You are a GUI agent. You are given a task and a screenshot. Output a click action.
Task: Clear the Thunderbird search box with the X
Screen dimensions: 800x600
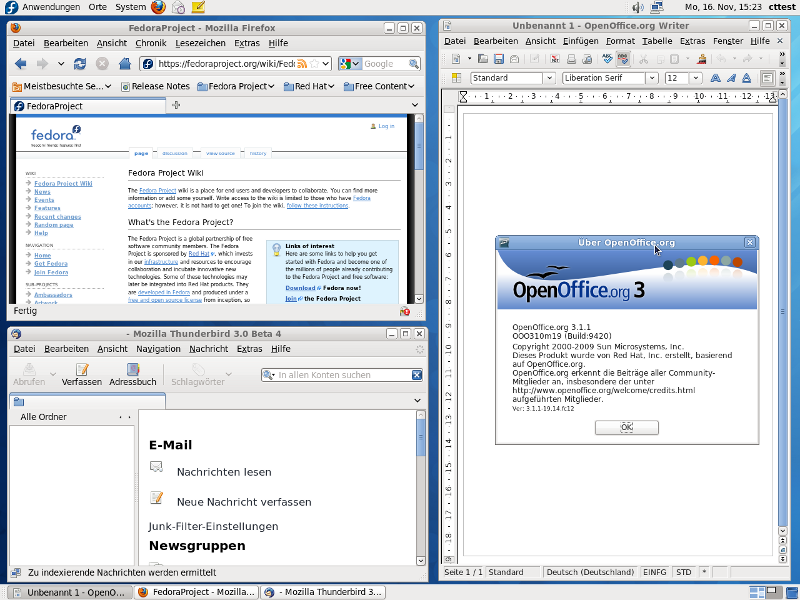pyautogui.click(x=417, y=375)
